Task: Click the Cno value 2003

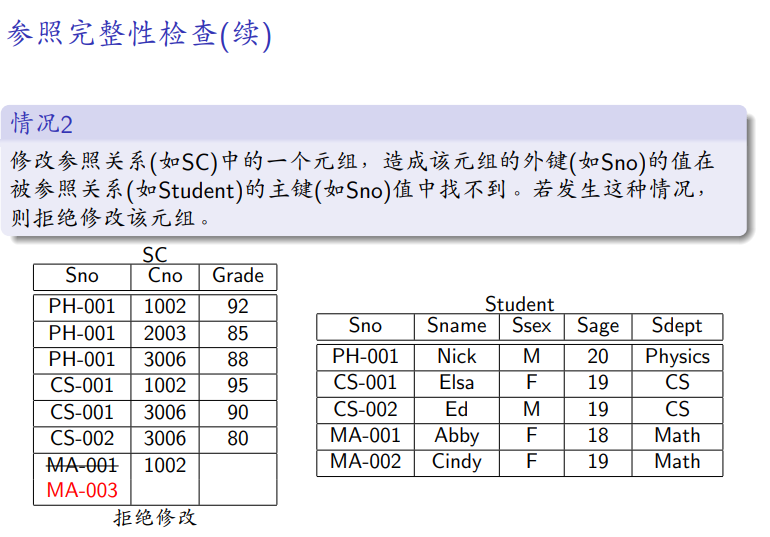Action: coord(165,333)
